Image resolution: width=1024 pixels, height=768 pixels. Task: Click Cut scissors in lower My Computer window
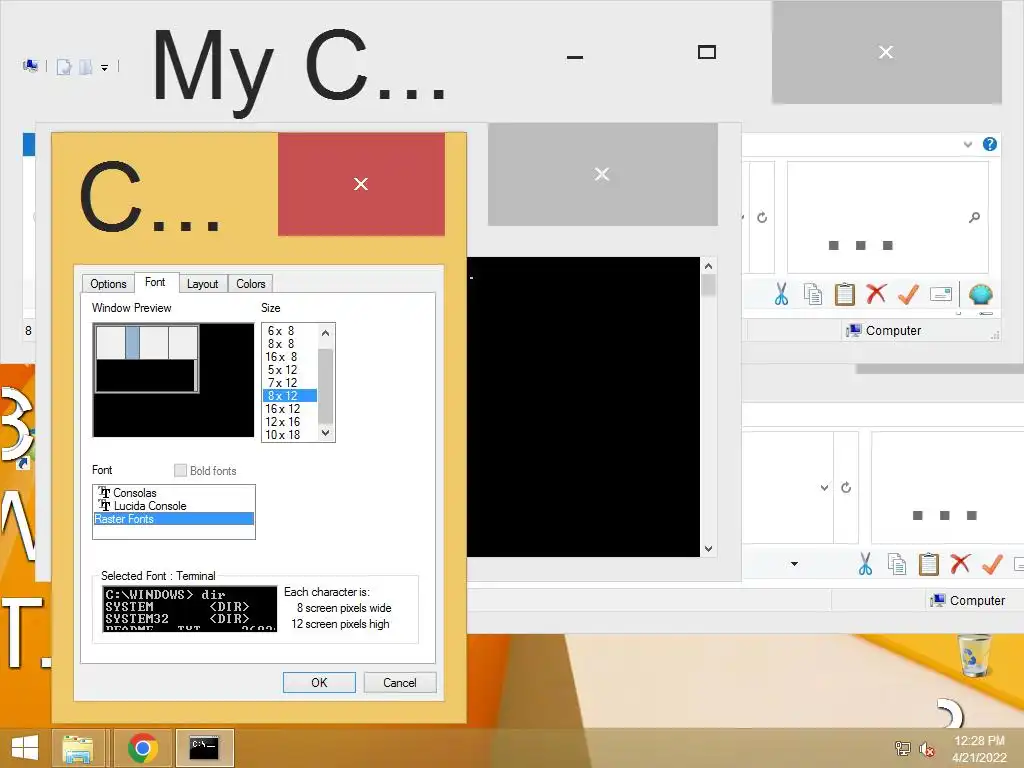(865, 564)
